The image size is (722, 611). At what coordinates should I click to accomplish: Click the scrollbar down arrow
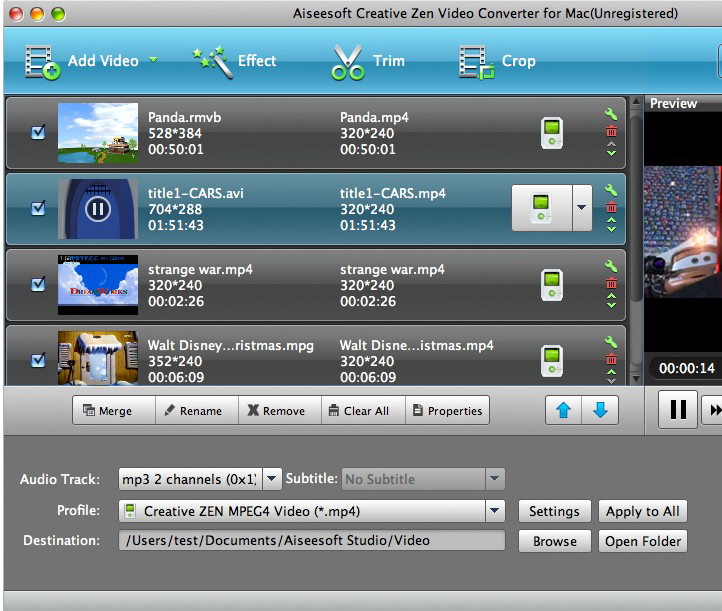[x=636, y=379]
